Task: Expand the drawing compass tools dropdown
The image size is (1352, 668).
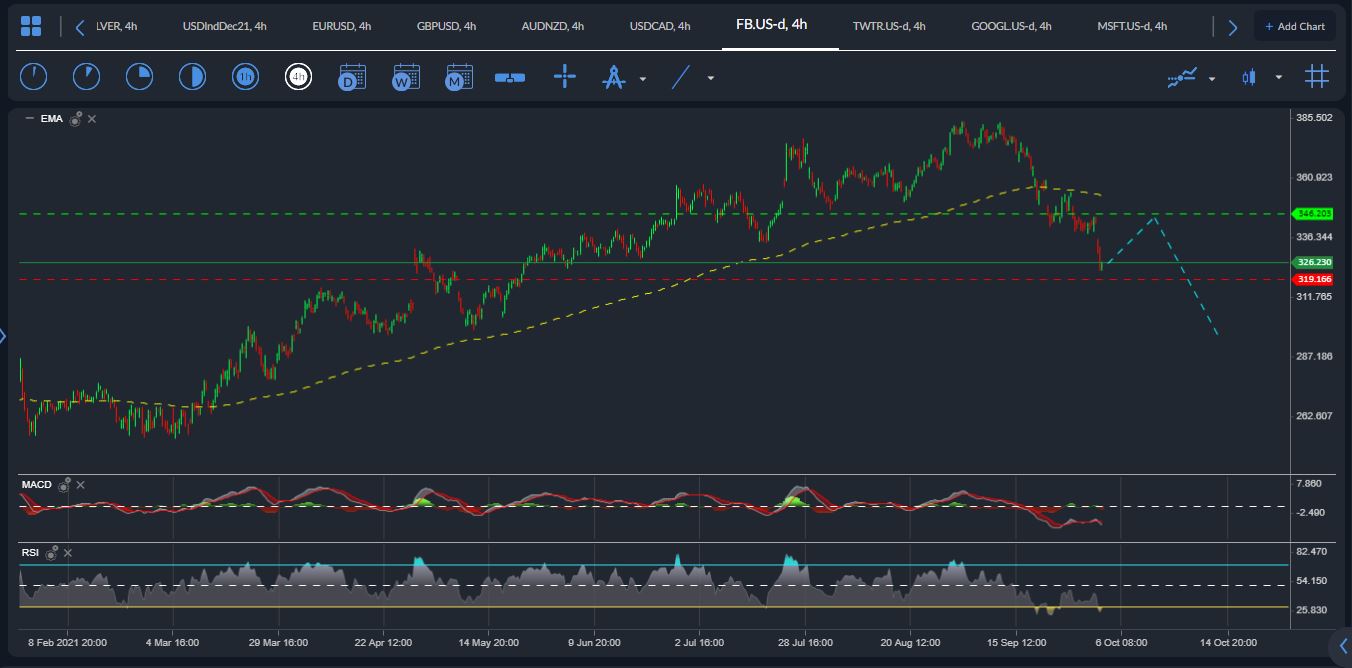Action: (643, 78)
